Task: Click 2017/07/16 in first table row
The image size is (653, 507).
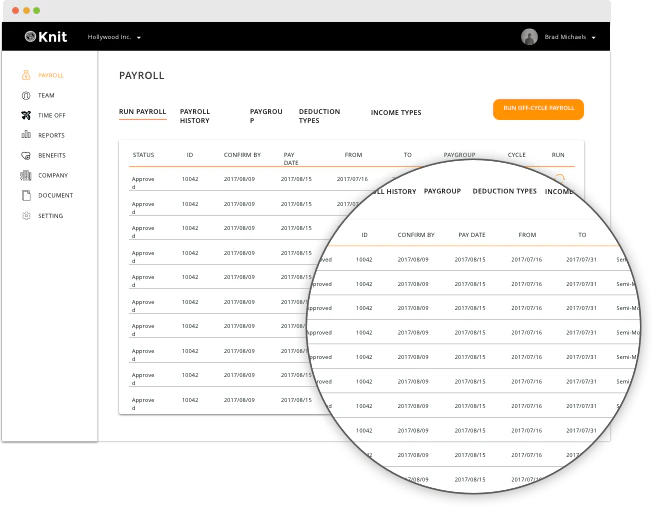Action: pyautogui.click(x=352, y=179)
